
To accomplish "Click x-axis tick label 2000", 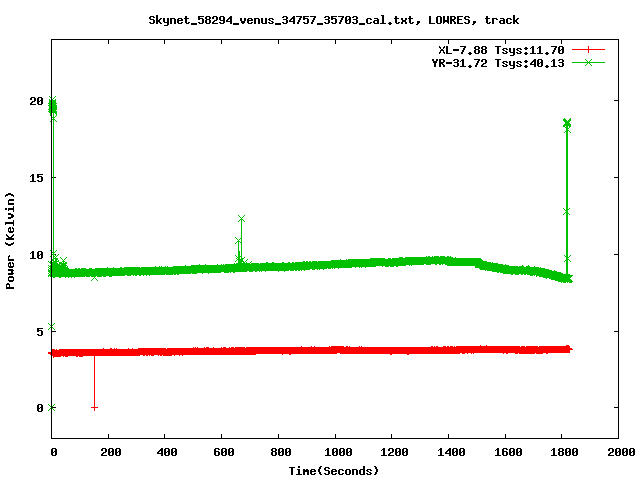I will coord(621,452).
